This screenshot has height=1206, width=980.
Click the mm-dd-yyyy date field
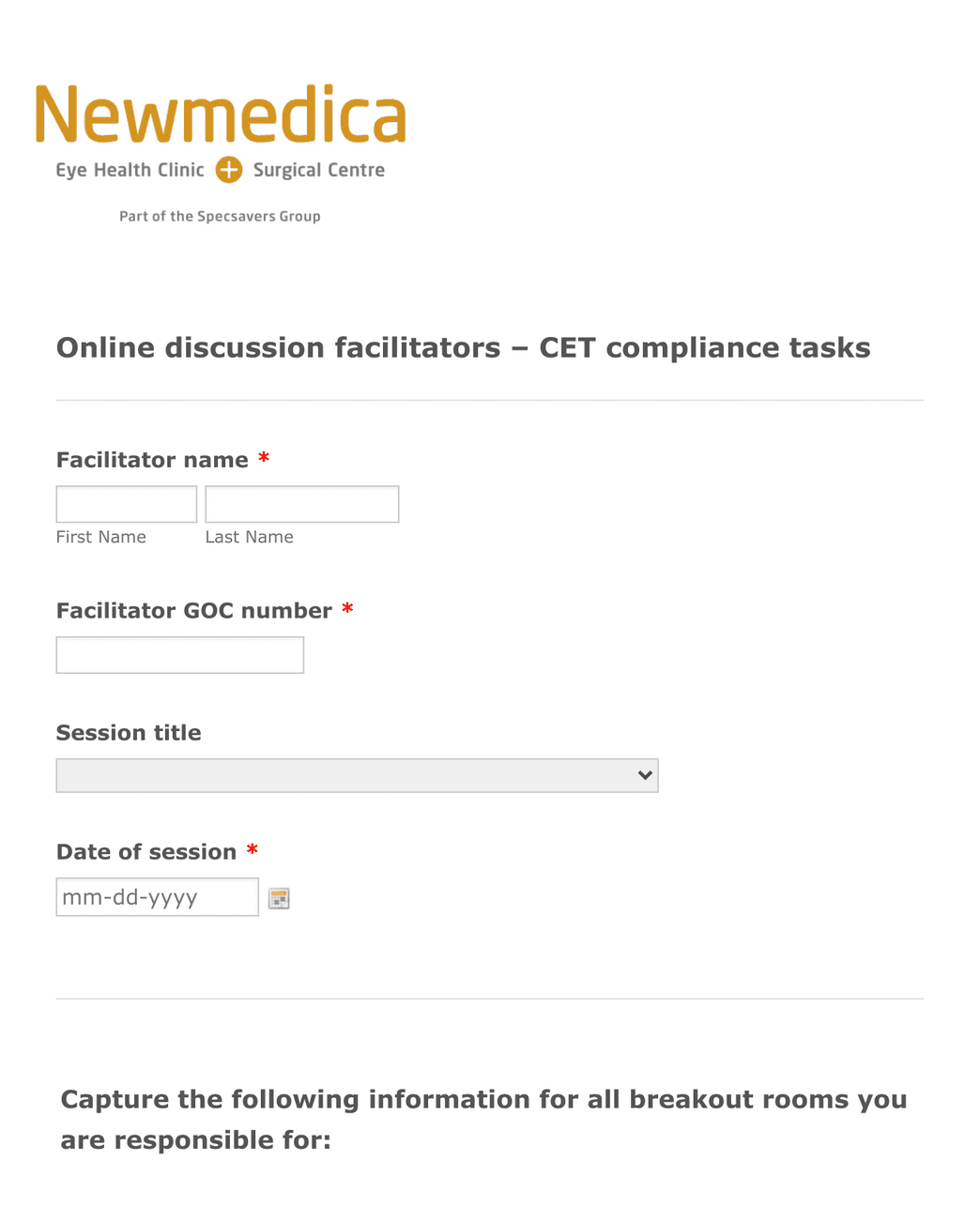(157, 896)
